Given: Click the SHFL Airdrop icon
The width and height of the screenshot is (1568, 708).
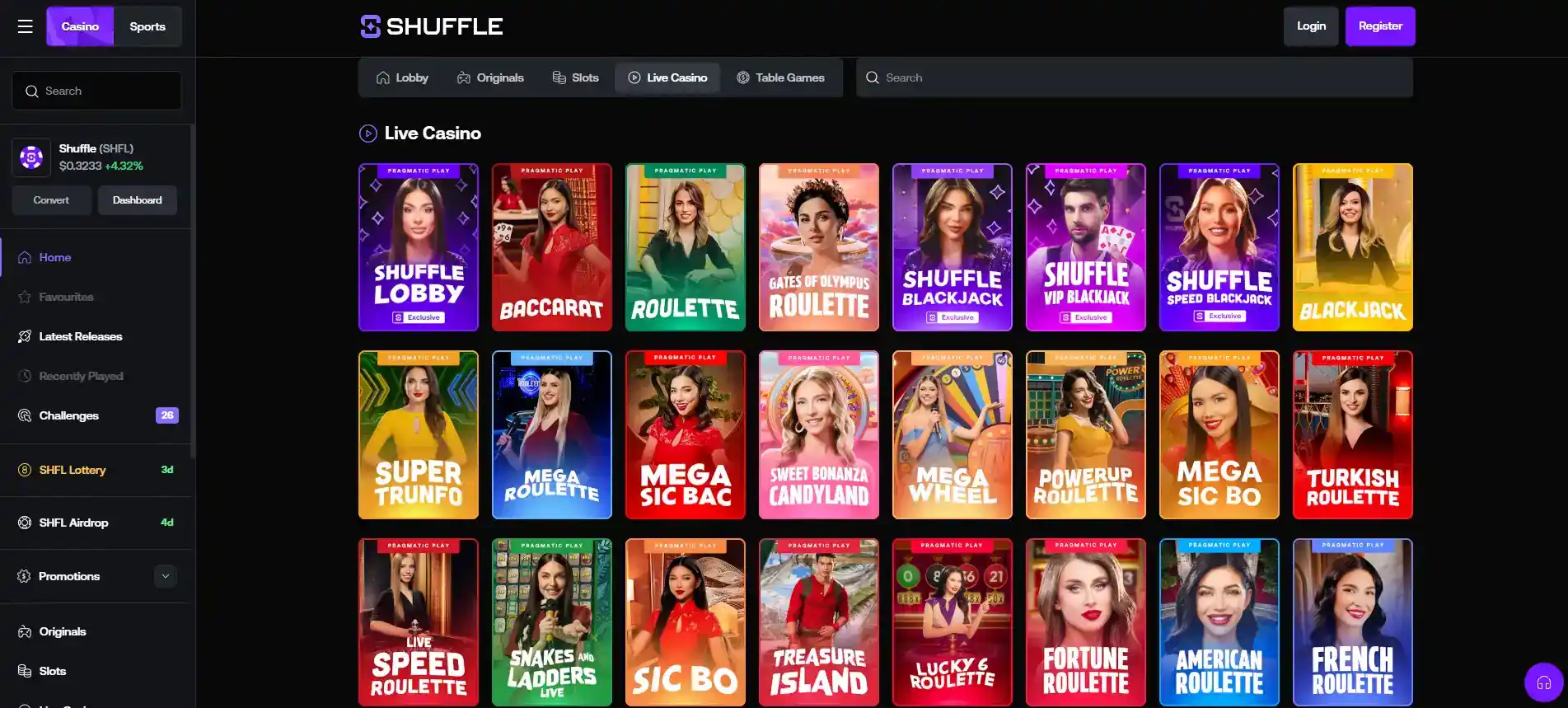Looking at the screenshot, I should [25, 523].
